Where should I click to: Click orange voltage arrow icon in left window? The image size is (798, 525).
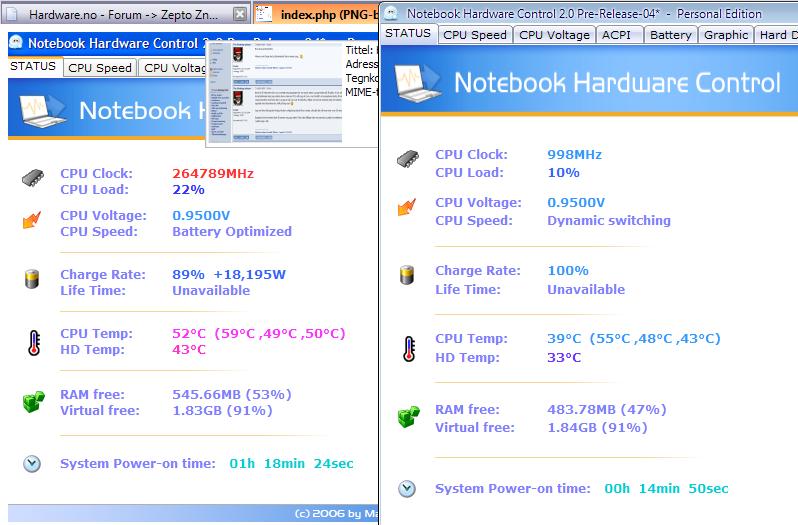32,220
